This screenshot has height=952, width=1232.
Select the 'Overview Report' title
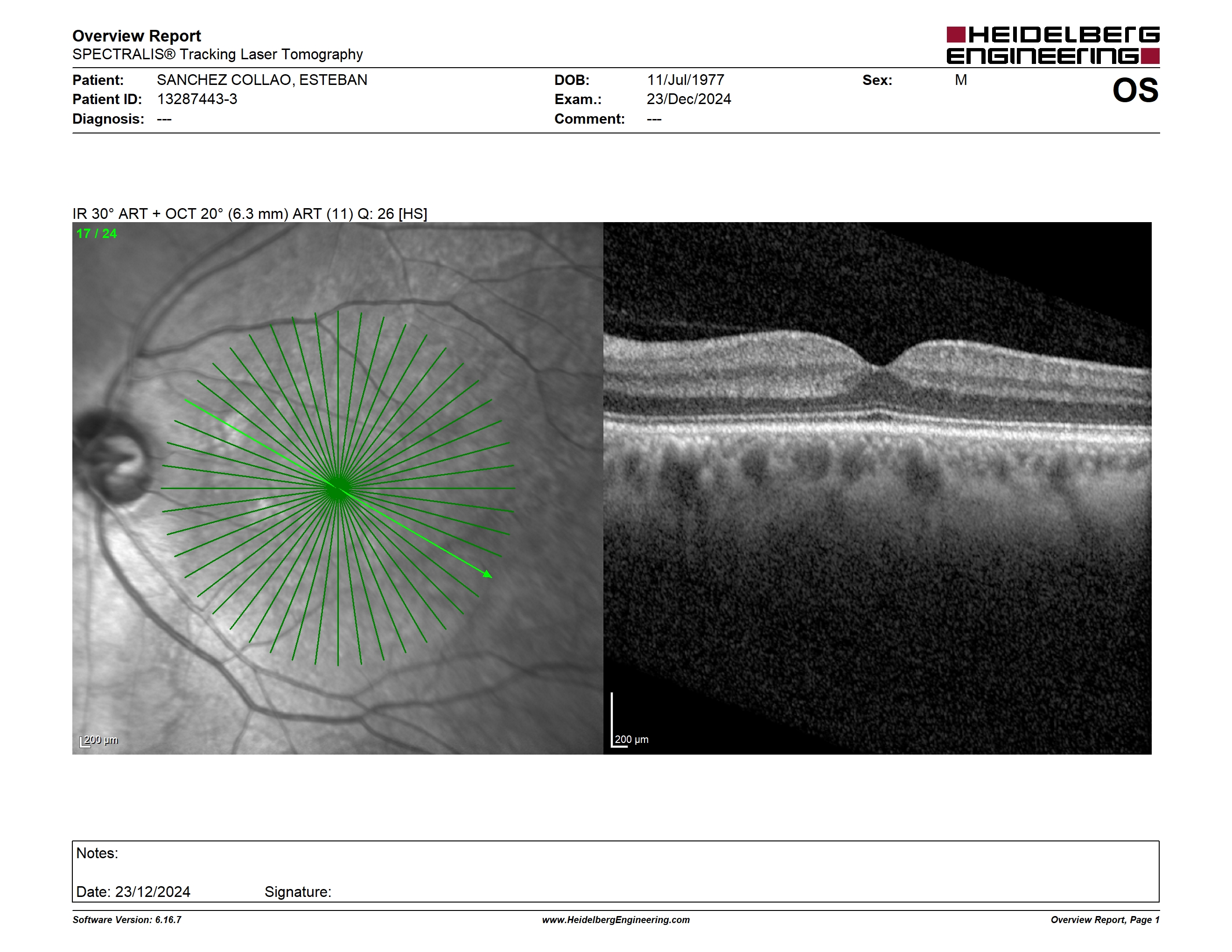pyautogui.click(x=137, y=36)
